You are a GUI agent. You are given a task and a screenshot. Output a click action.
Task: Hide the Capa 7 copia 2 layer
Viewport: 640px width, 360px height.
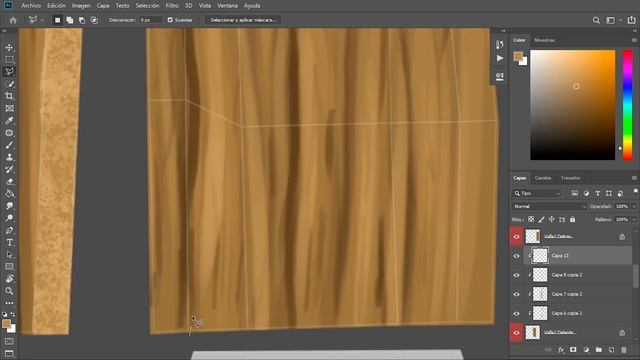(516, 294)
